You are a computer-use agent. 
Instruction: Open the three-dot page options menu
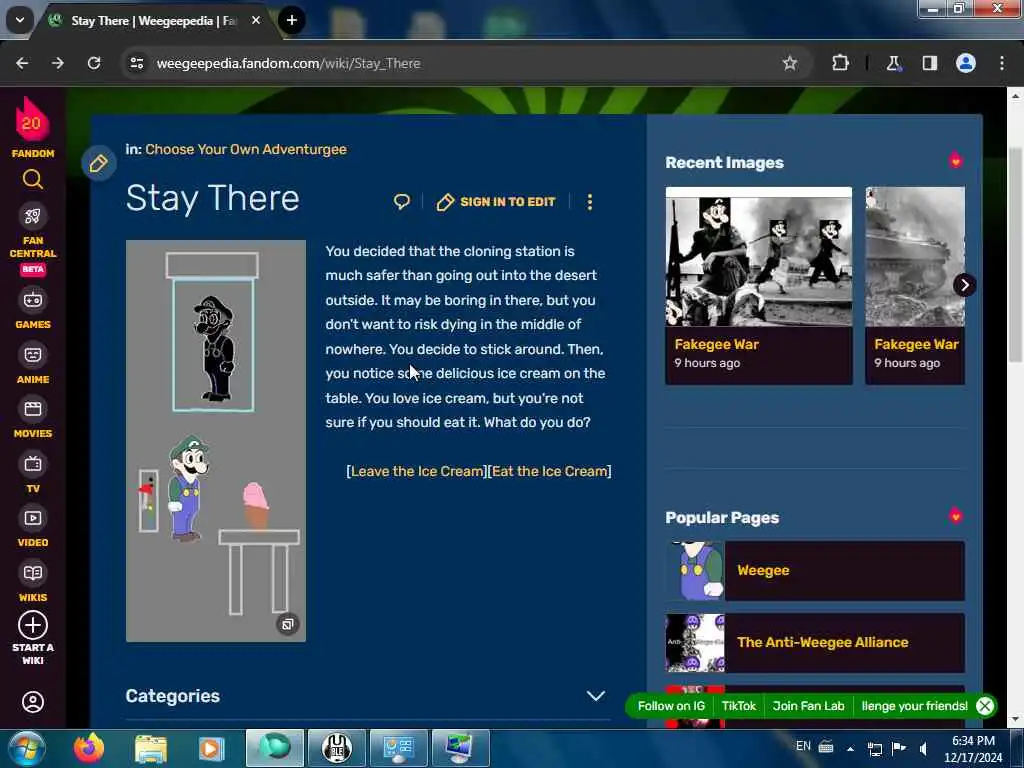(590, 202)
